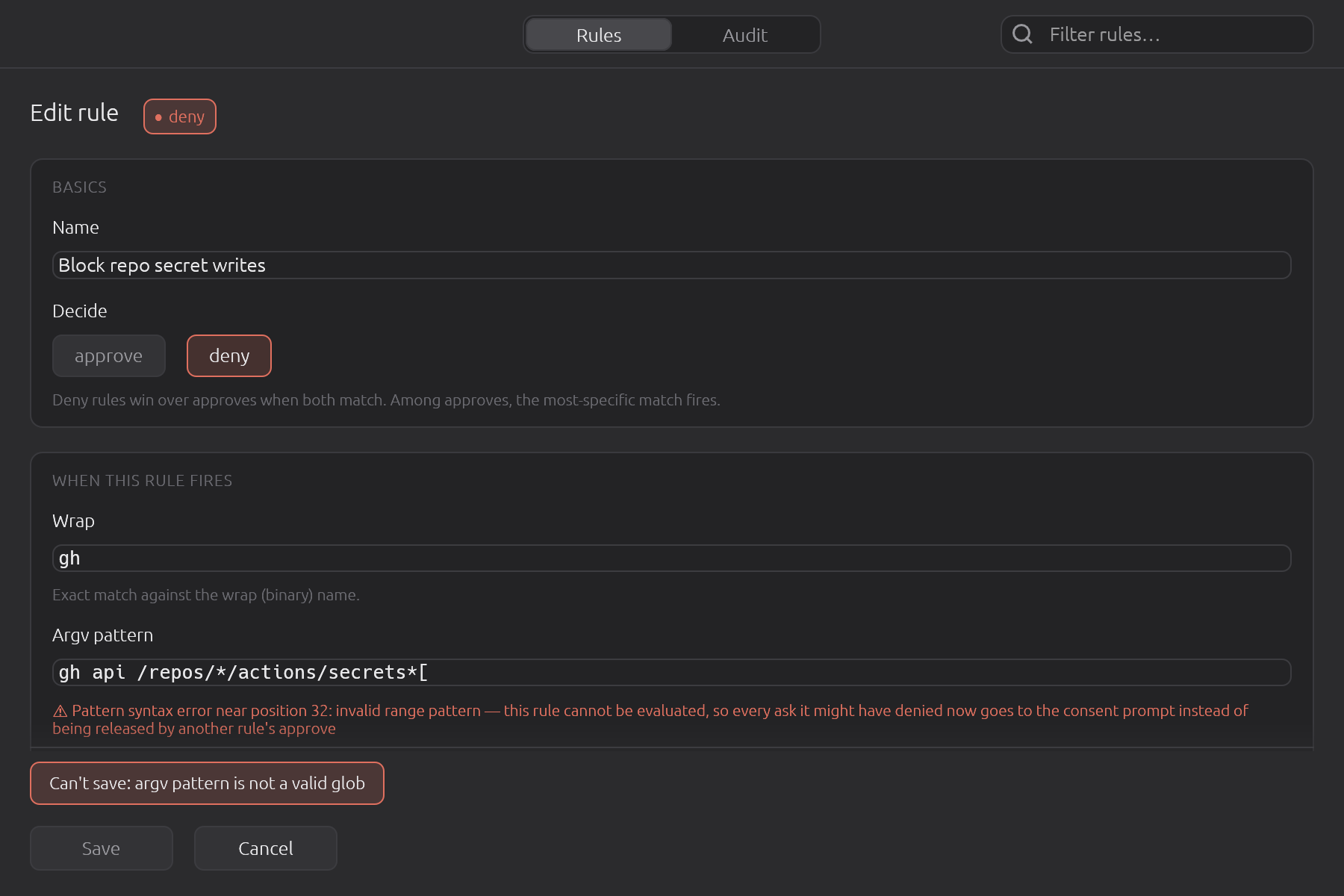Click the Argv pattern input field
1344x896 pixels.
point(672,672)
